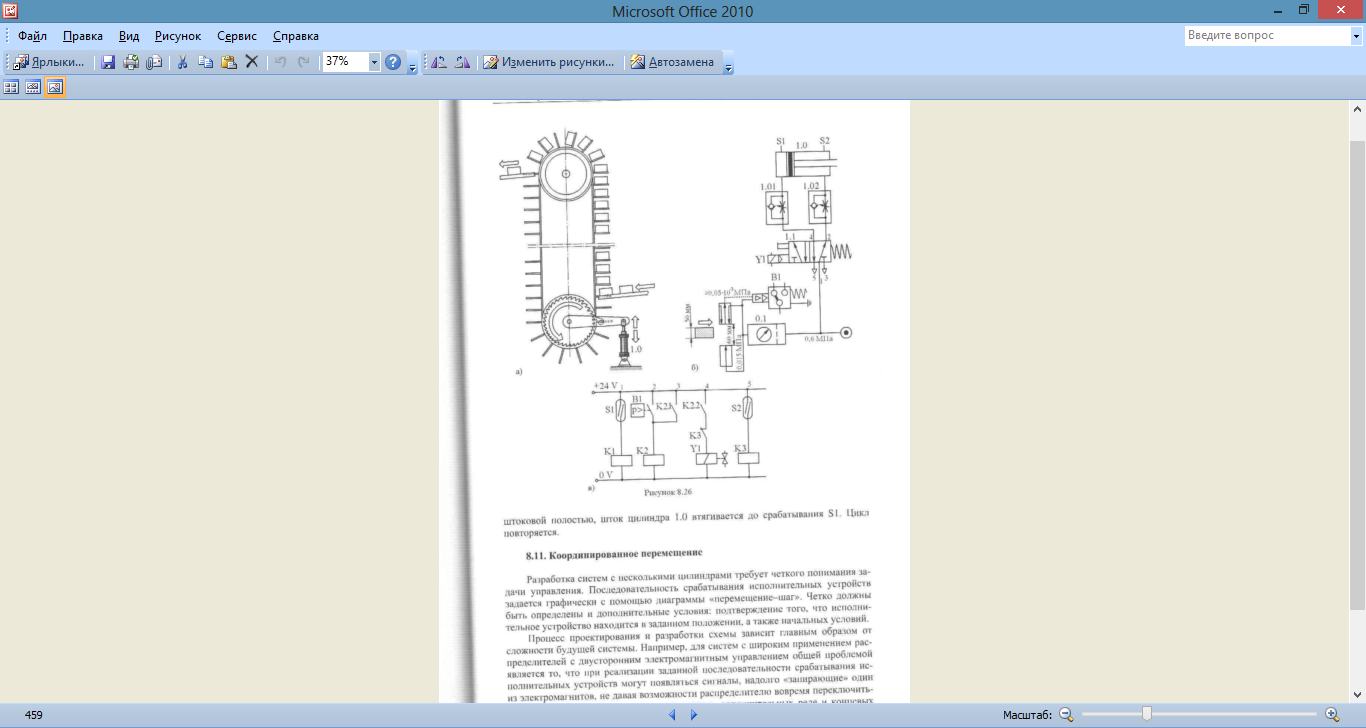The width and height of the screenshot is (1366, 728).
Task: Click the 459 status bar value
Action: tap(33, 715)
